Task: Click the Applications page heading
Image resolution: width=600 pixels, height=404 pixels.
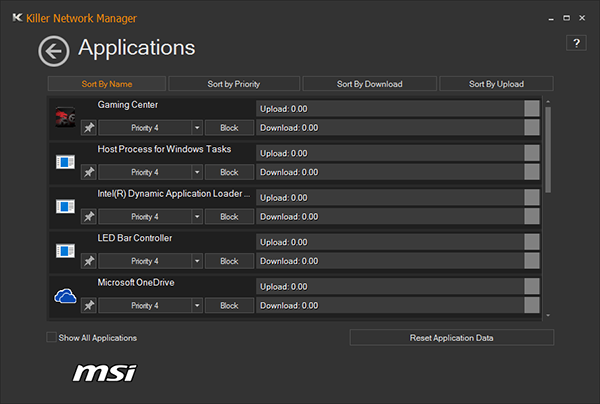Action: point(137,48)
